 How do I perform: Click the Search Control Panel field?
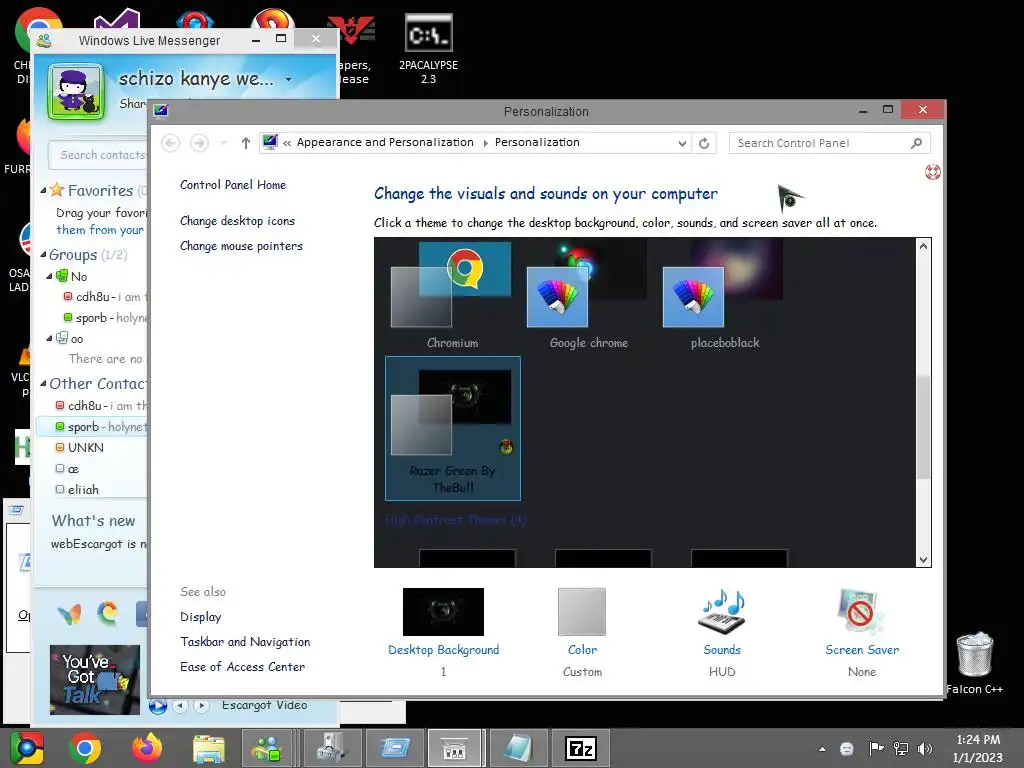829,143
